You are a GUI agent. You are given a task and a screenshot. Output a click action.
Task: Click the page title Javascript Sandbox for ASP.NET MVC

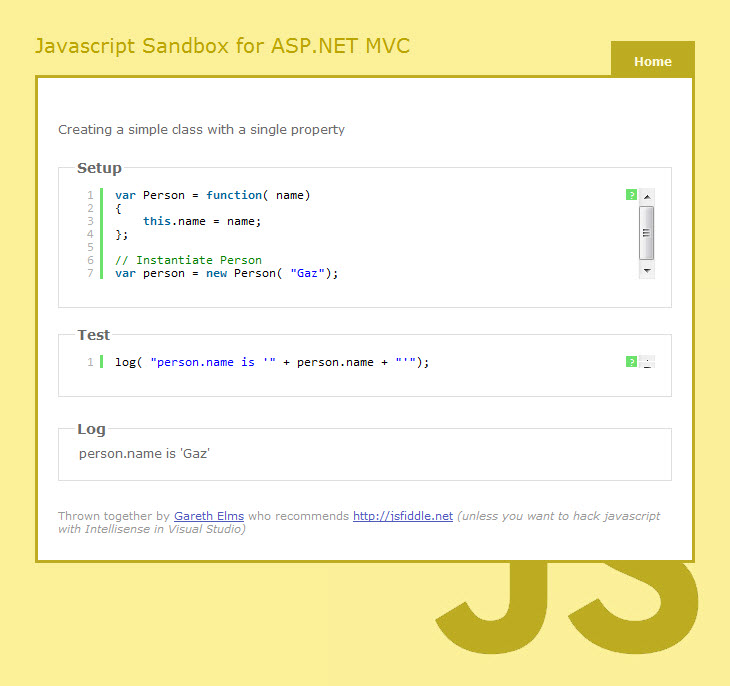tap(223, 46)
